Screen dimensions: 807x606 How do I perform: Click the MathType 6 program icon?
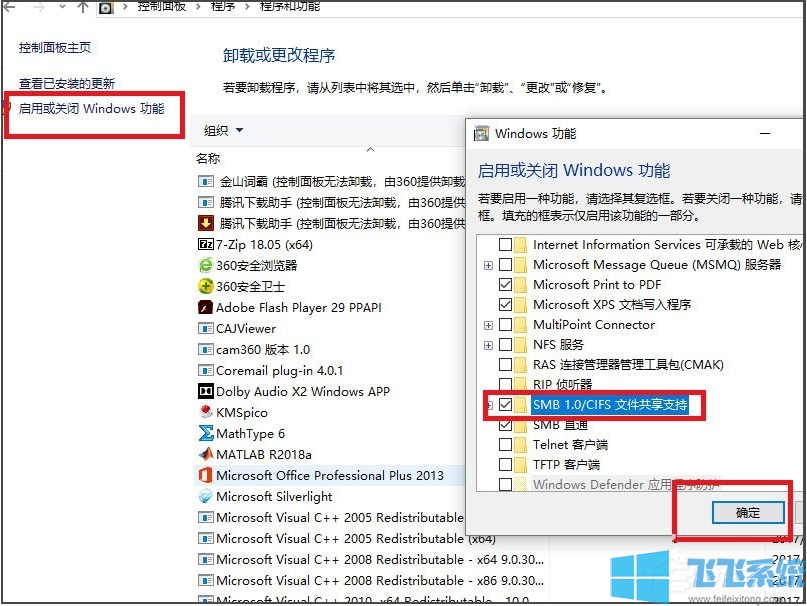tap(208, 433)
